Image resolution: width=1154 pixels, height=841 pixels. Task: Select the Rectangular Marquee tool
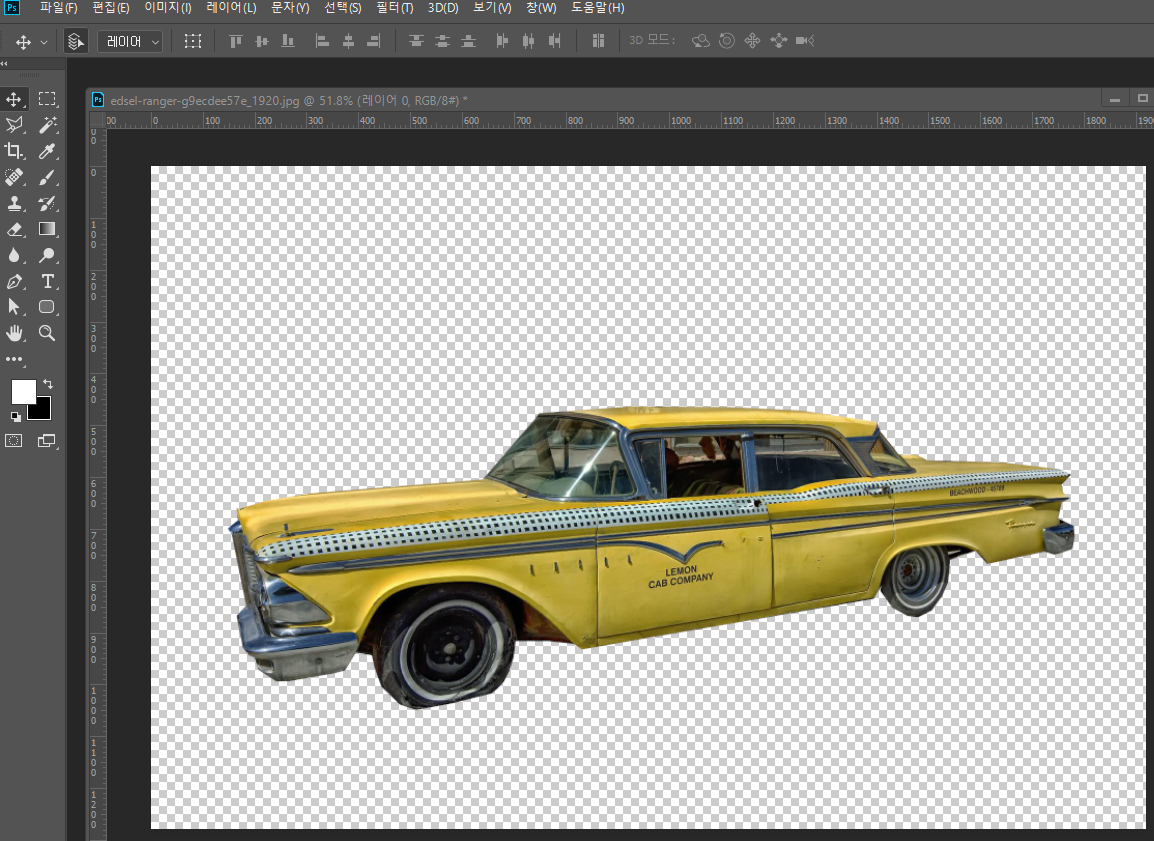47,99
